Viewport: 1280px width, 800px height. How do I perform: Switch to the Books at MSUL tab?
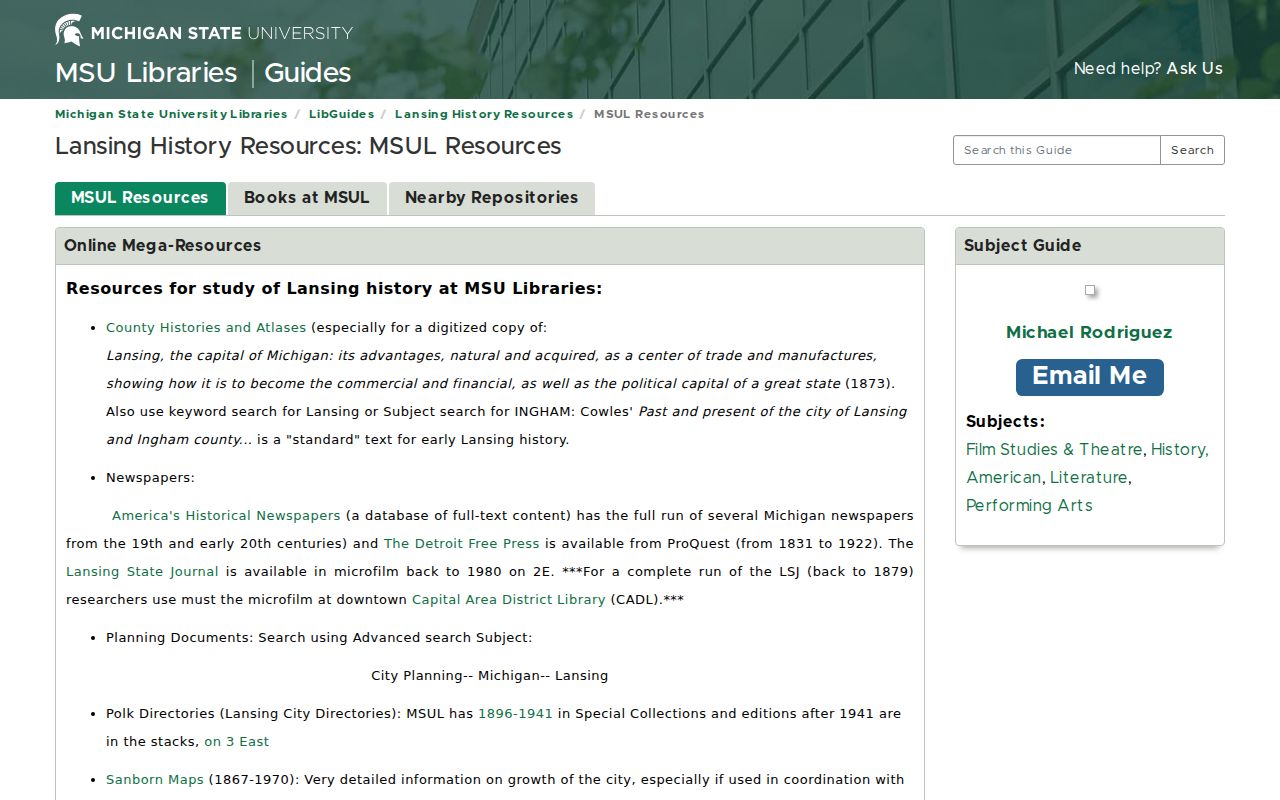click(307, 198)
